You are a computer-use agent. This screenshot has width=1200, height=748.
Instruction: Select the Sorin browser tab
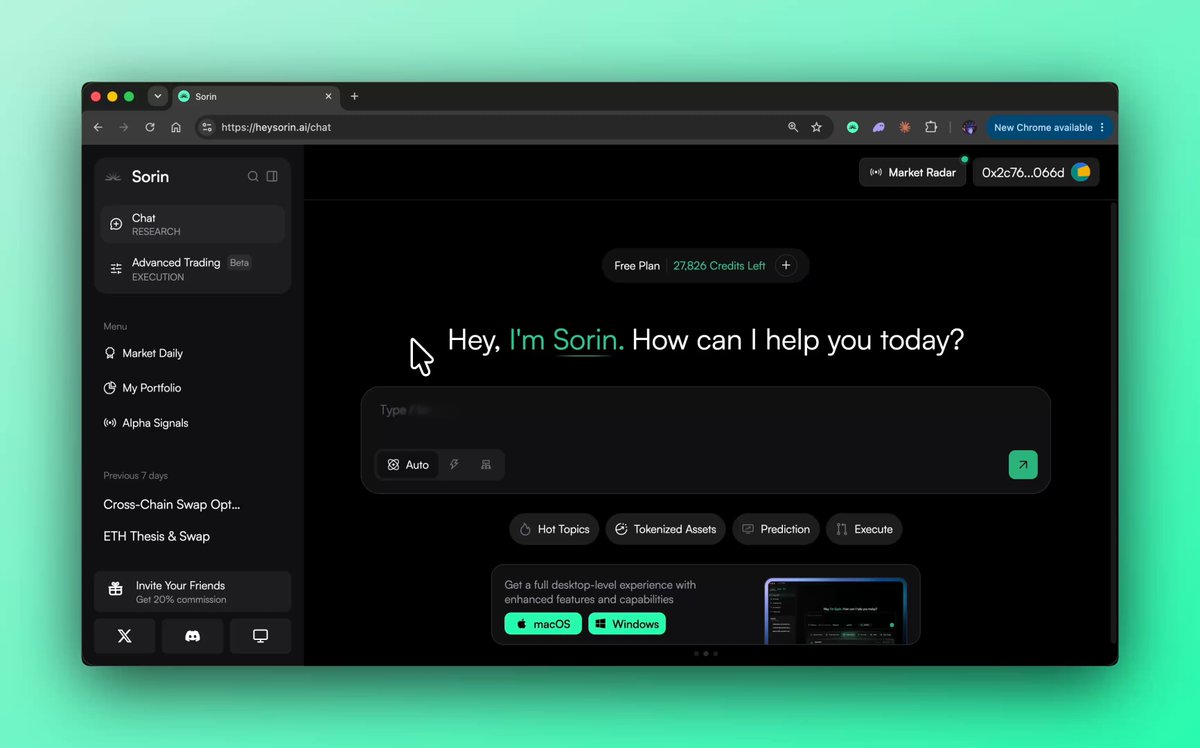pyautogui.click(x=256, y=96)
